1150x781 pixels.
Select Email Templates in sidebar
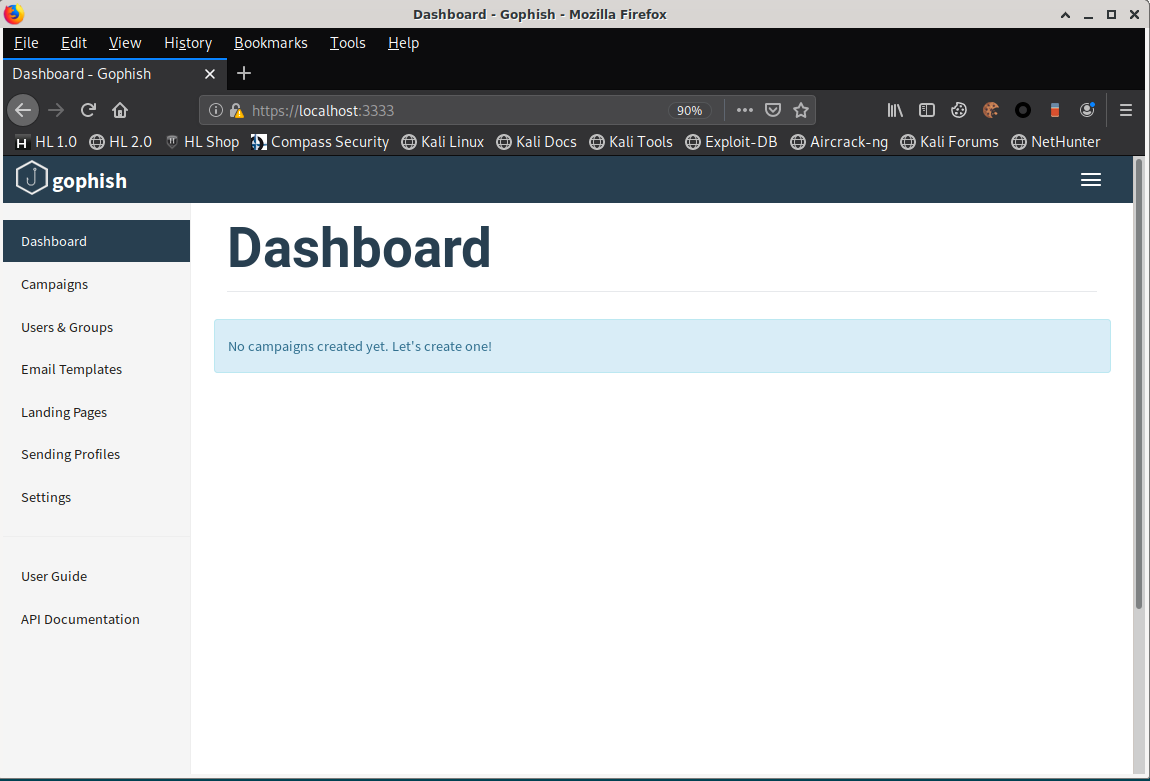[x=71, y=369]
